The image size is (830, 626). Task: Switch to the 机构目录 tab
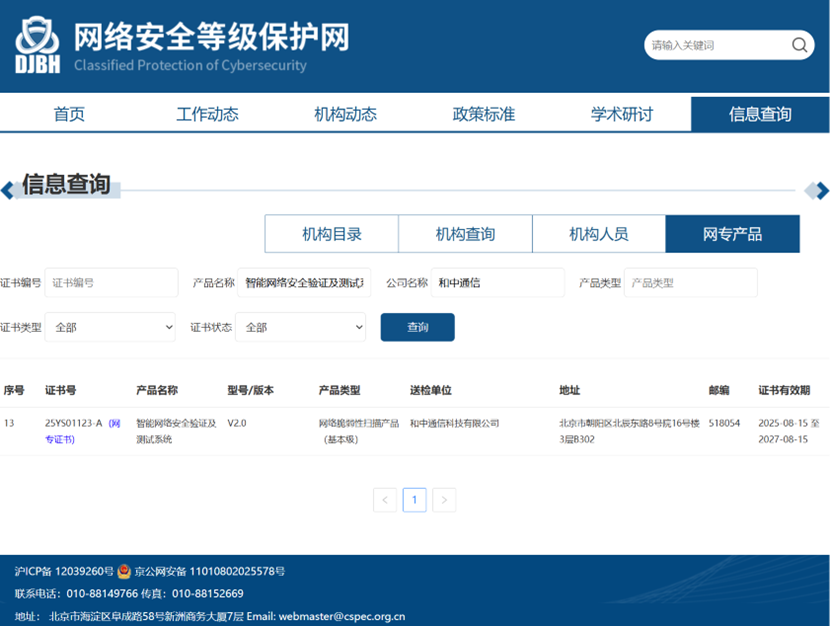331,234
